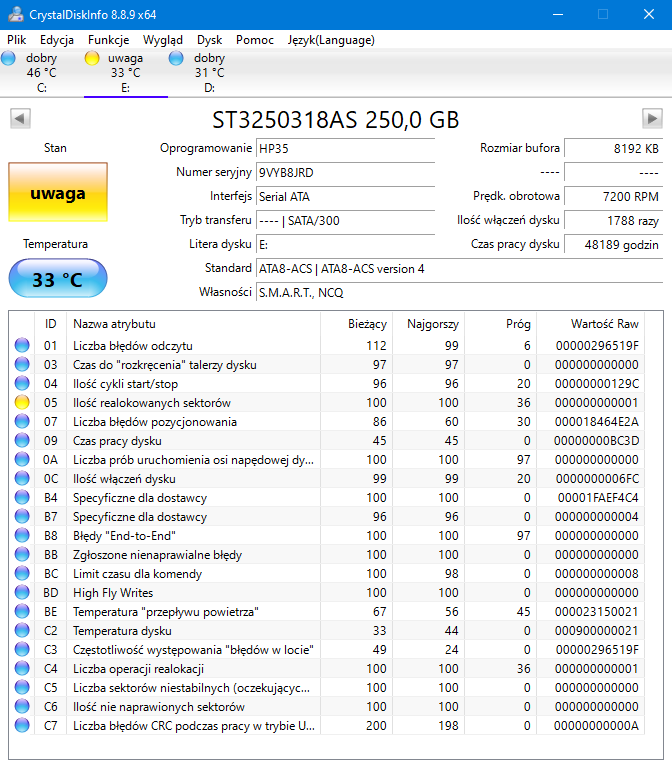Click the 1788 razy power-on count field
The height and width of the screenshot is (766, 672).
pos(613,220)
